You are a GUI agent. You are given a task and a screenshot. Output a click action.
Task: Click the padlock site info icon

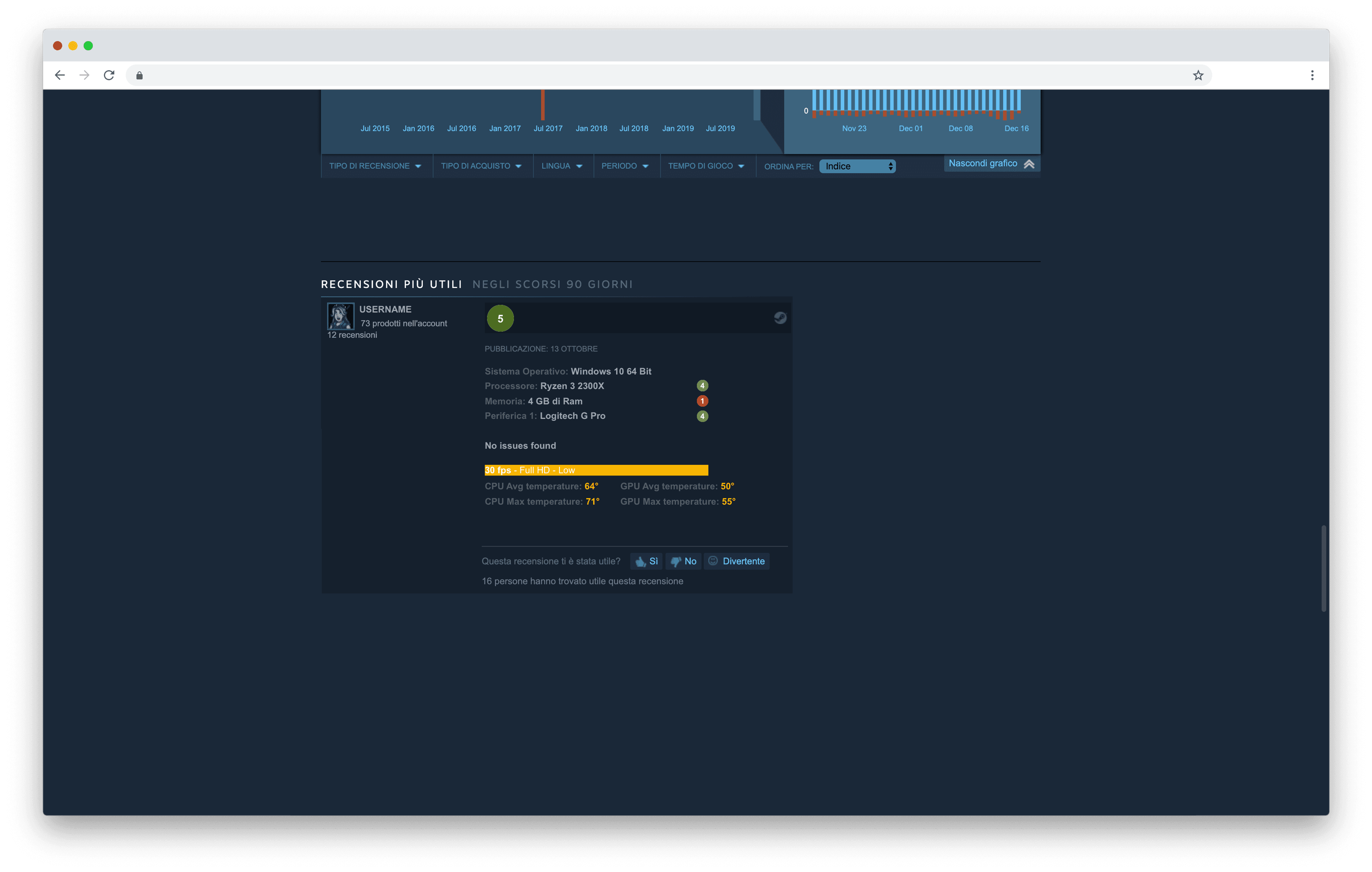point(140,75)
